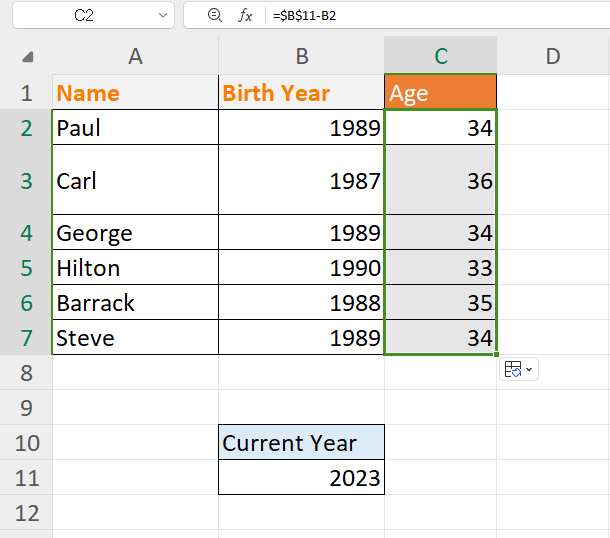The height and width of the screenshot is (538, 610).
Task: Select Steve's age cell 34
Action: click(x=440, y=337)
